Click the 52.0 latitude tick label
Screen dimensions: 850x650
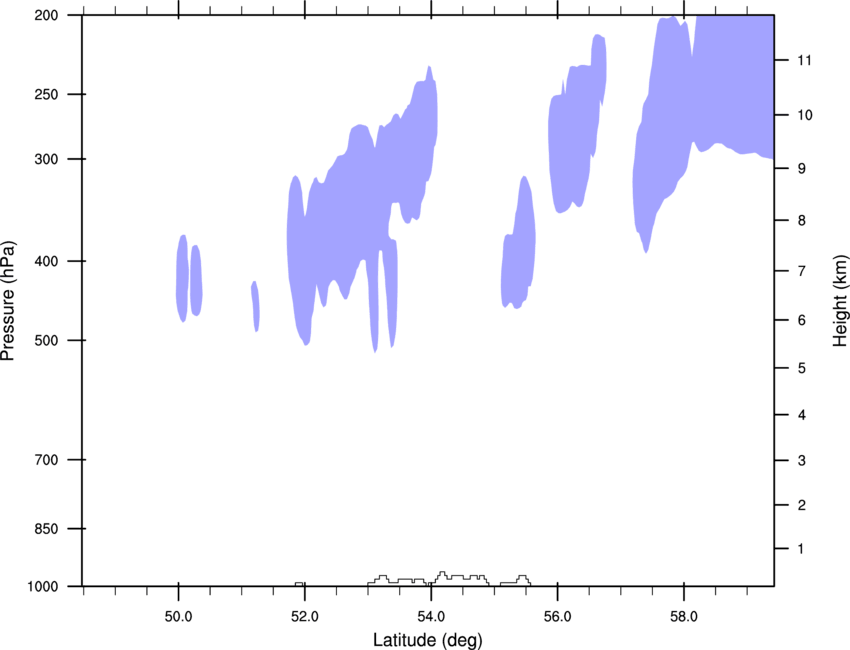tap(305, 617)
